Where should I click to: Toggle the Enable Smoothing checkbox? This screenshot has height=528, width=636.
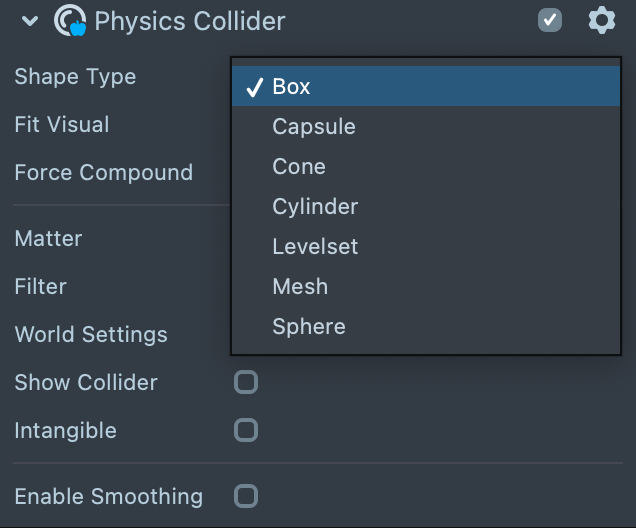(x=245, y=496)
